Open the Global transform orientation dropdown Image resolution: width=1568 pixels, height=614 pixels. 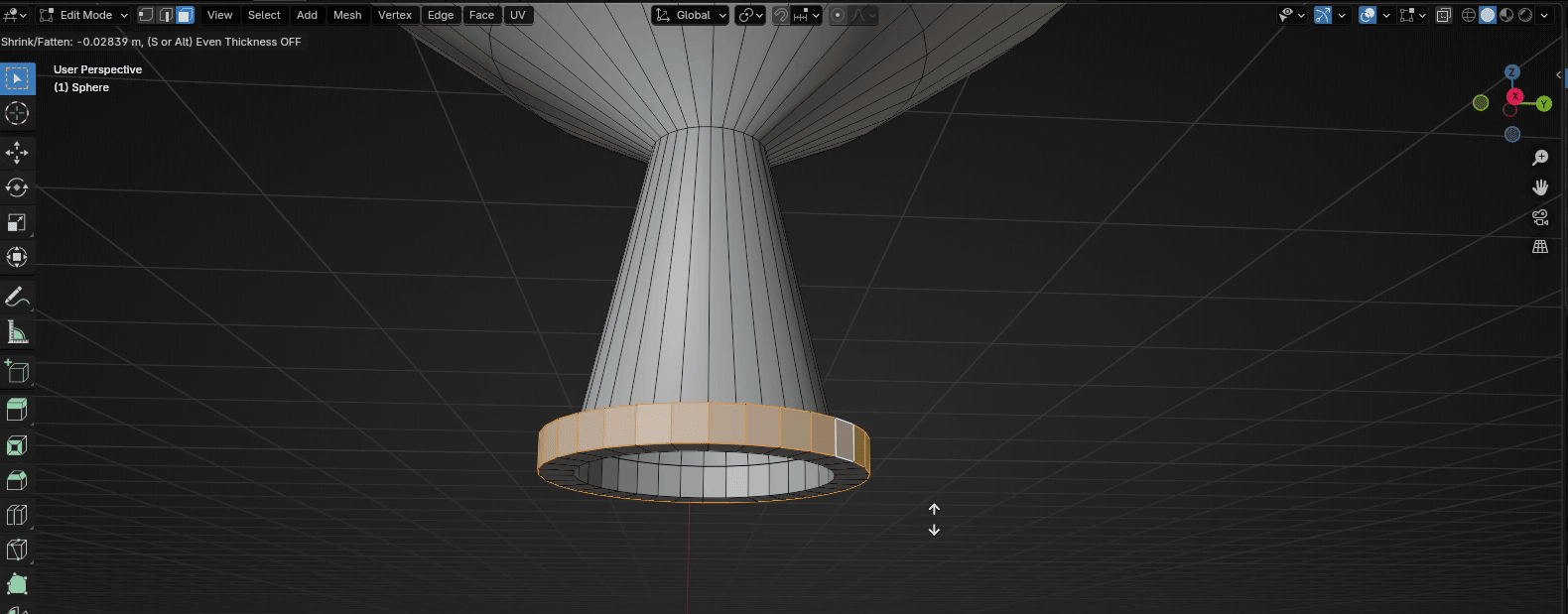[x=692, y=15]
